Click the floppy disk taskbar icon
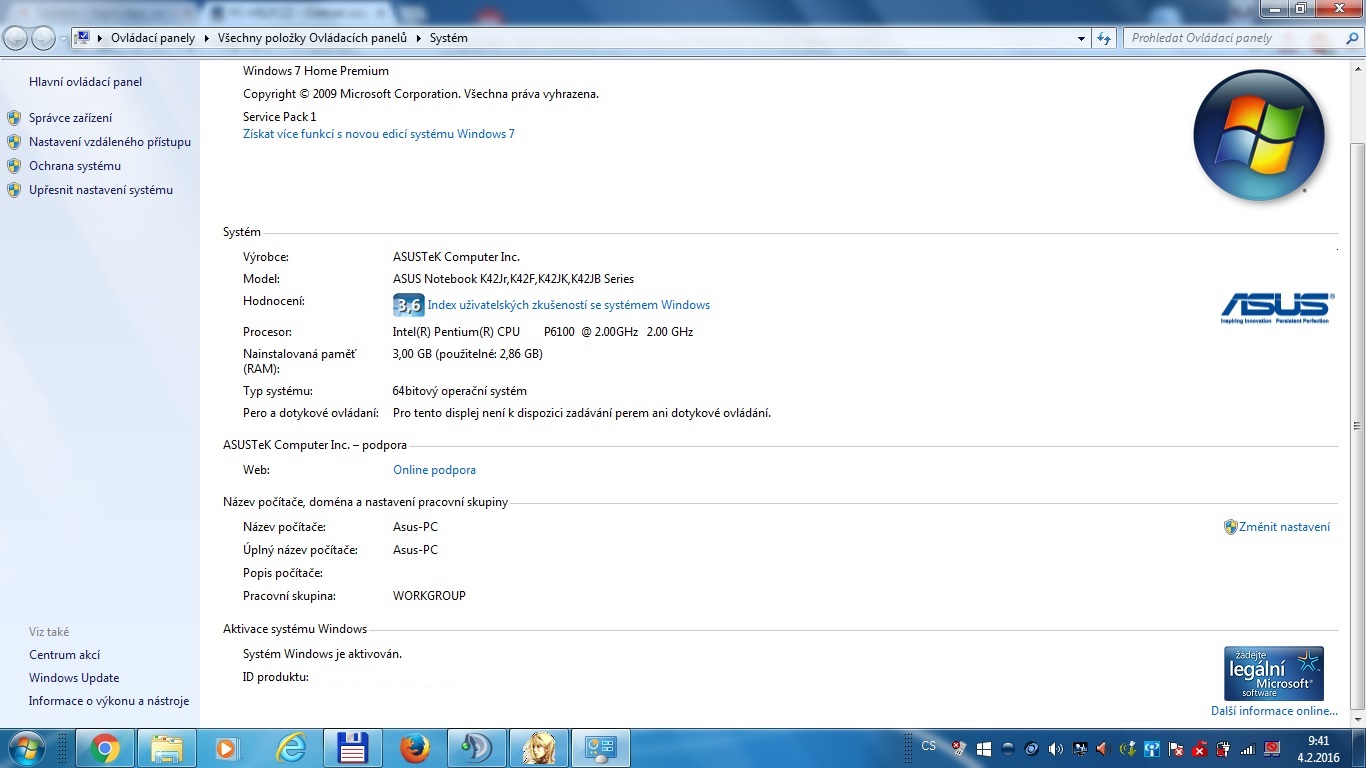 click(x=353, y=748)
